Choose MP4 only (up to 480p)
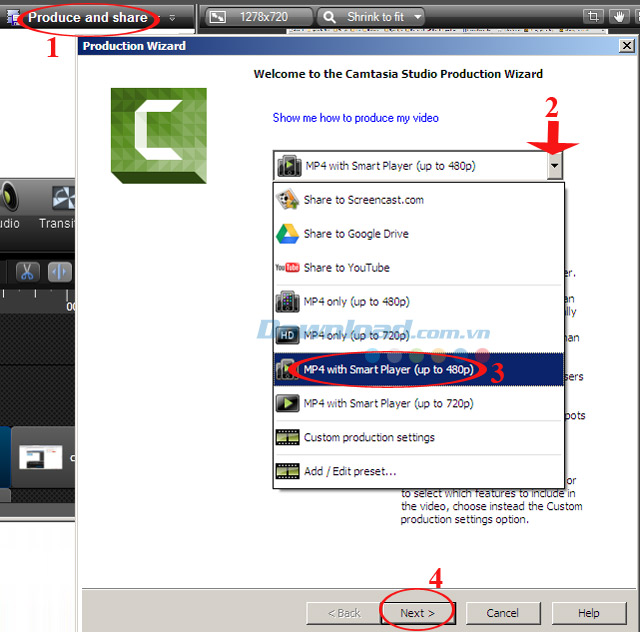Viewport: 640px width, 632px height. click(419, 302)
